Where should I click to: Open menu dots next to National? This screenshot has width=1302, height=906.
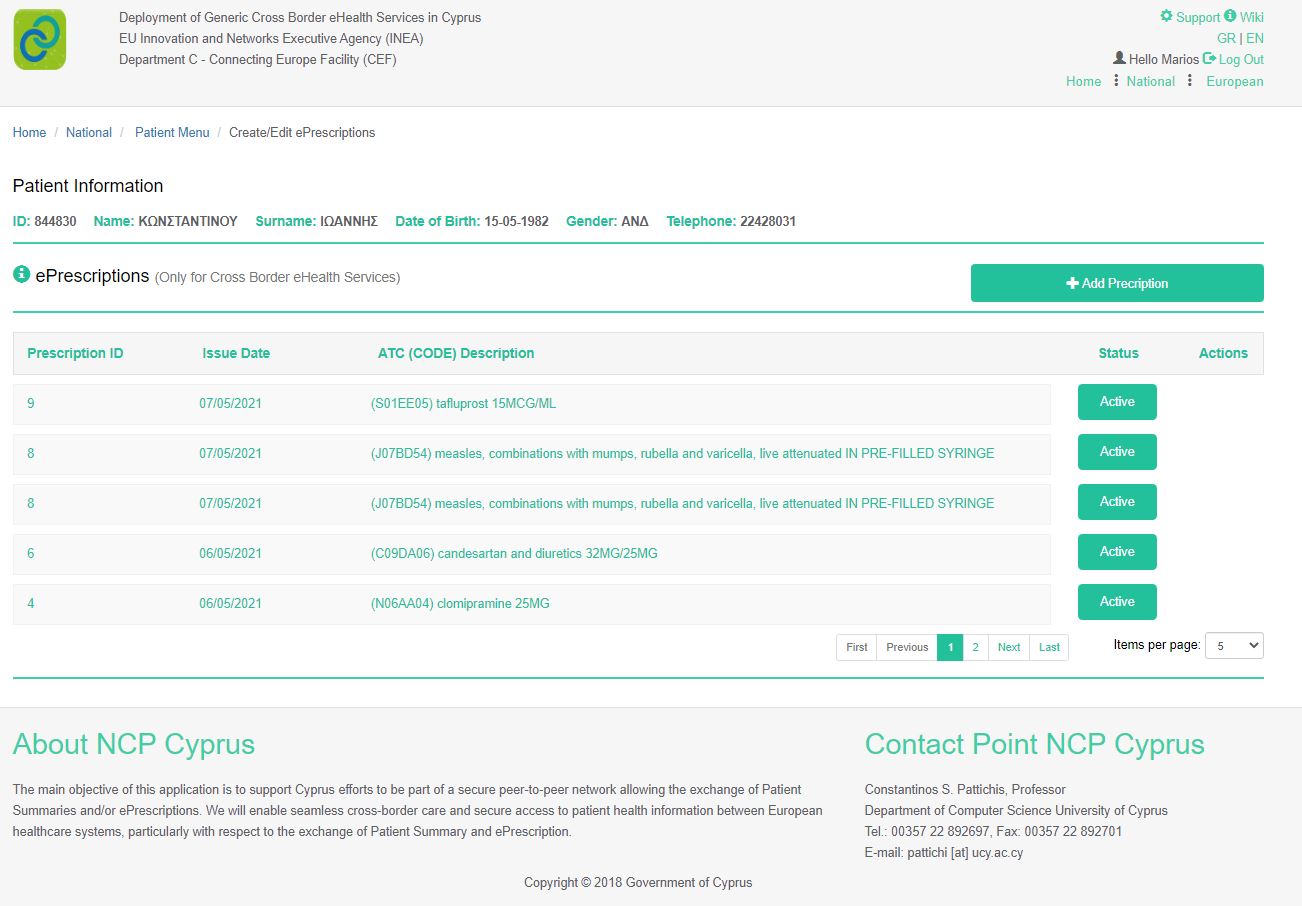pyautogui.click(x=1116, y=81)
